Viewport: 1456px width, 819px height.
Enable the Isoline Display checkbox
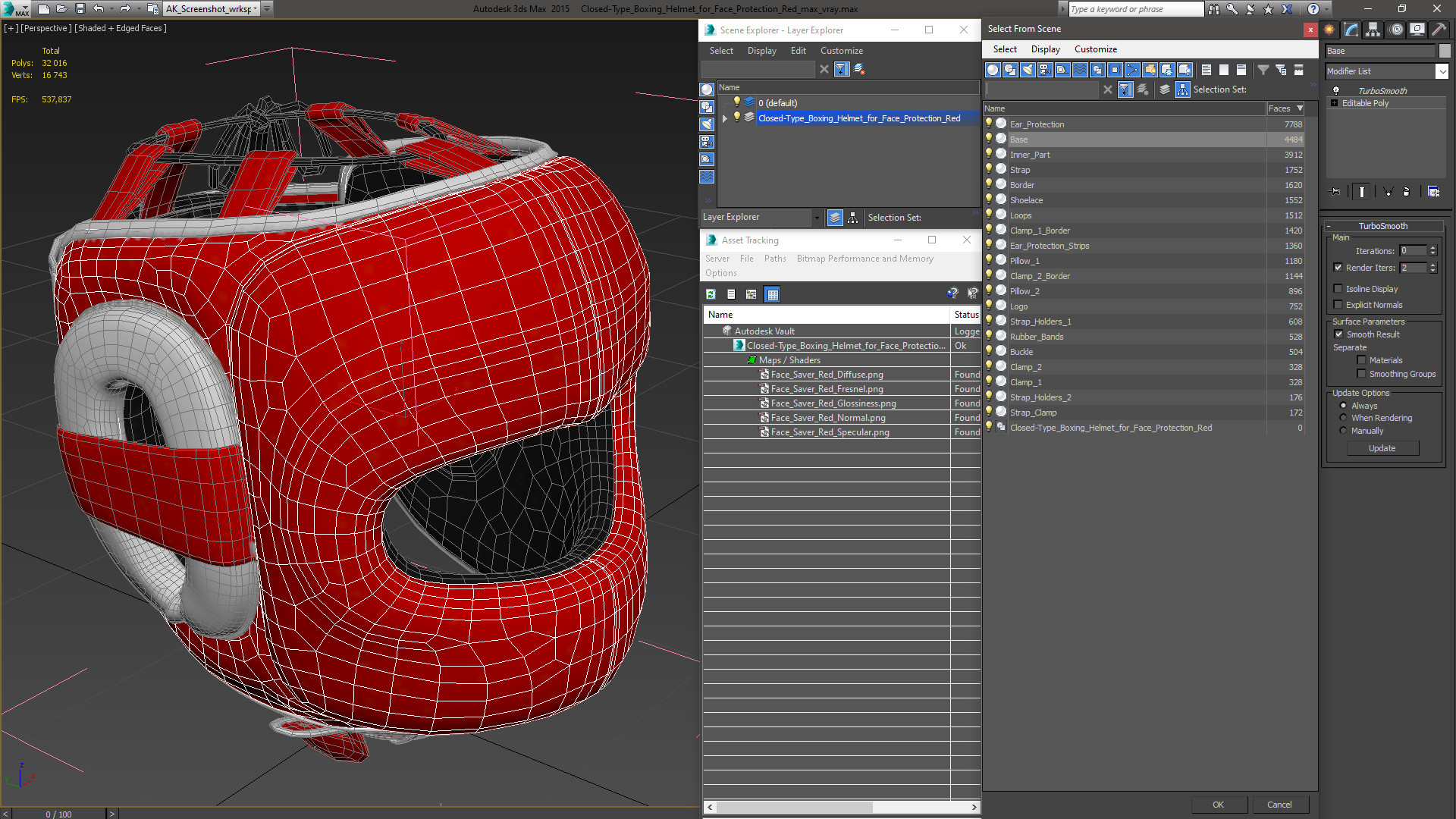(1338, 289)
